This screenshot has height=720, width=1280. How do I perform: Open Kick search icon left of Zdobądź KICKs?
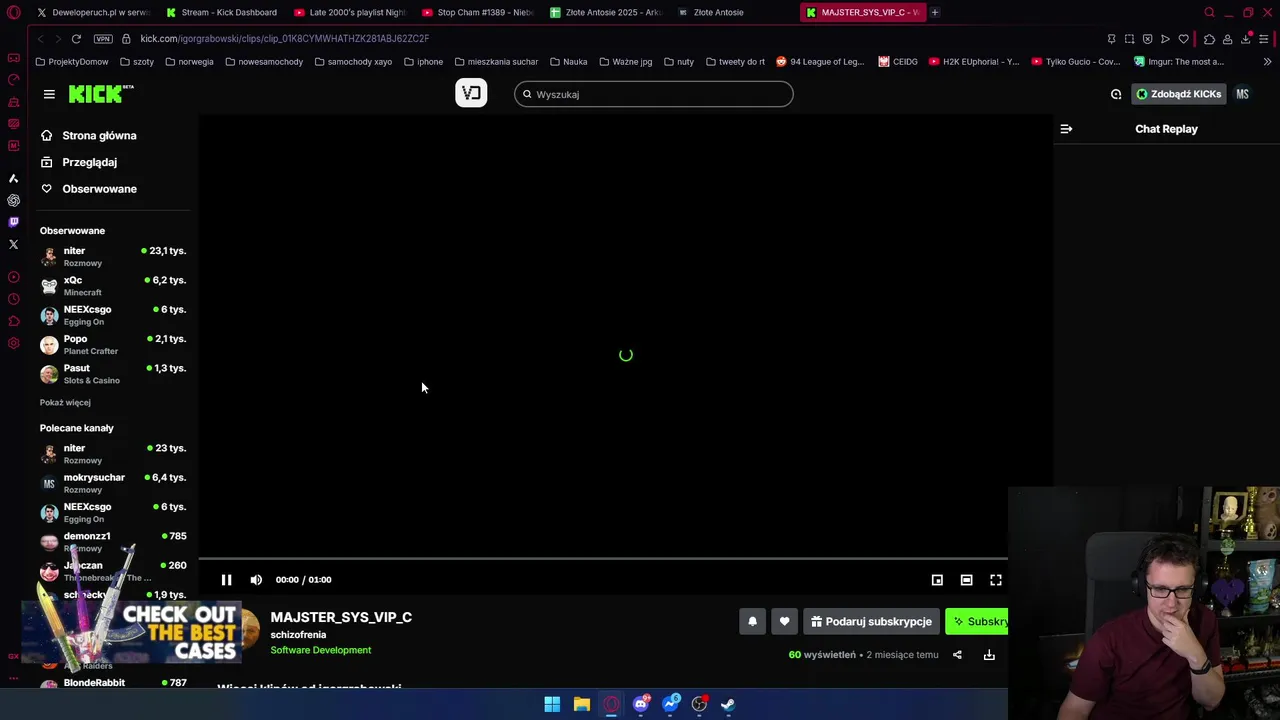[1116, 94]
